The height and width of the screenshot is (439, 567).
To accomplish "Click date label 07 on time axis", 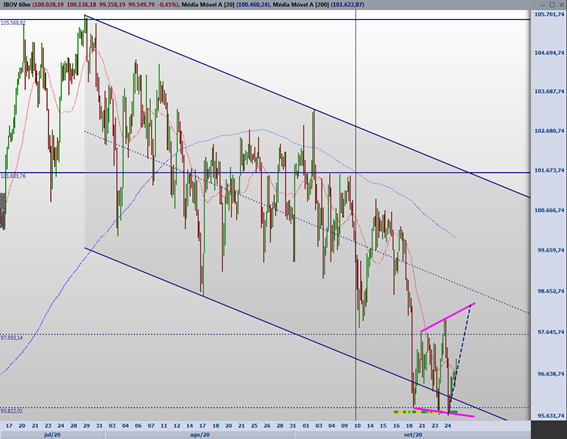I will (x=151, y=426).
